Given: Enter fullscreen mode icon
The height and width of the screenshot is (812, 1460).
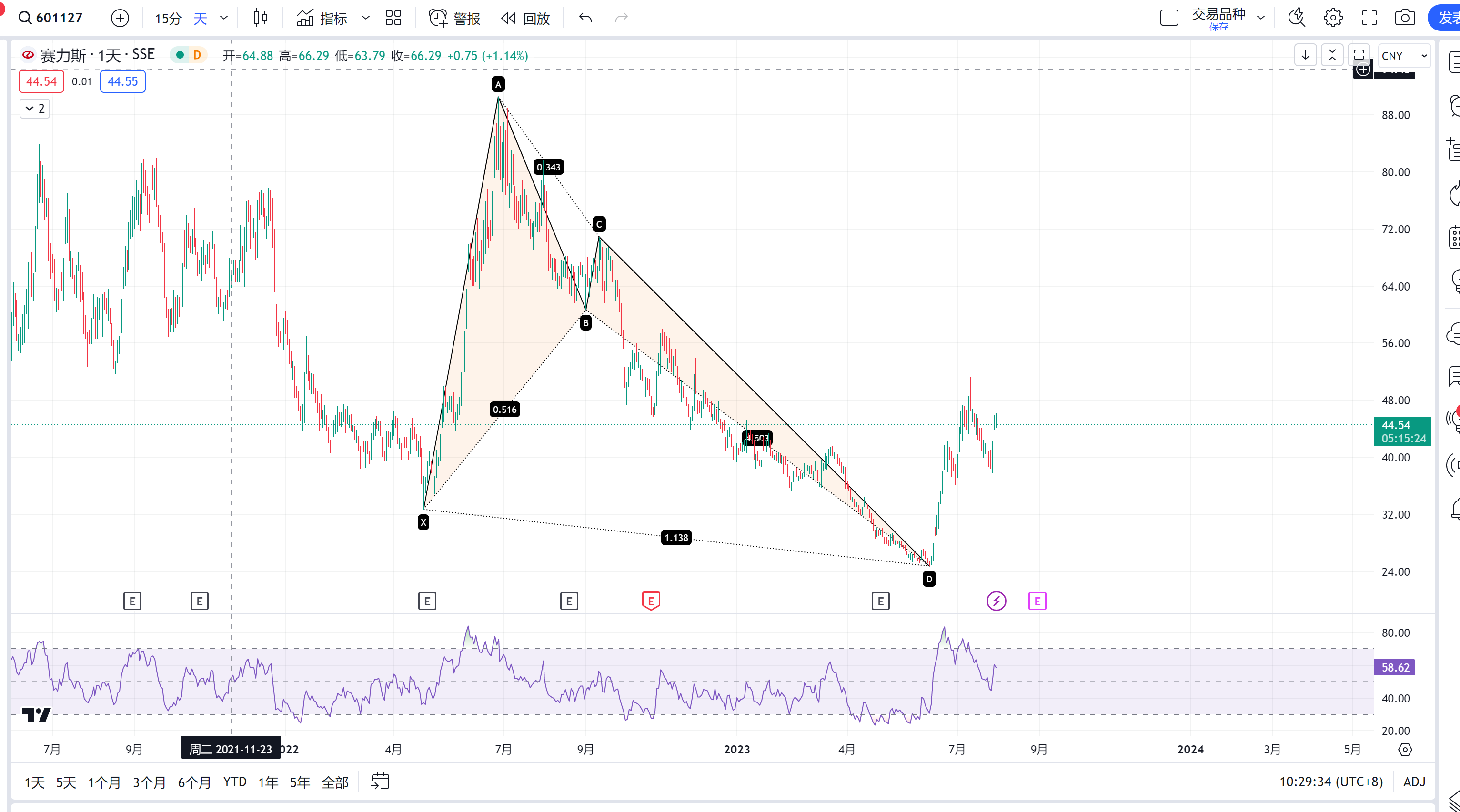Looking at the screenshot, I should [1369, 18].
